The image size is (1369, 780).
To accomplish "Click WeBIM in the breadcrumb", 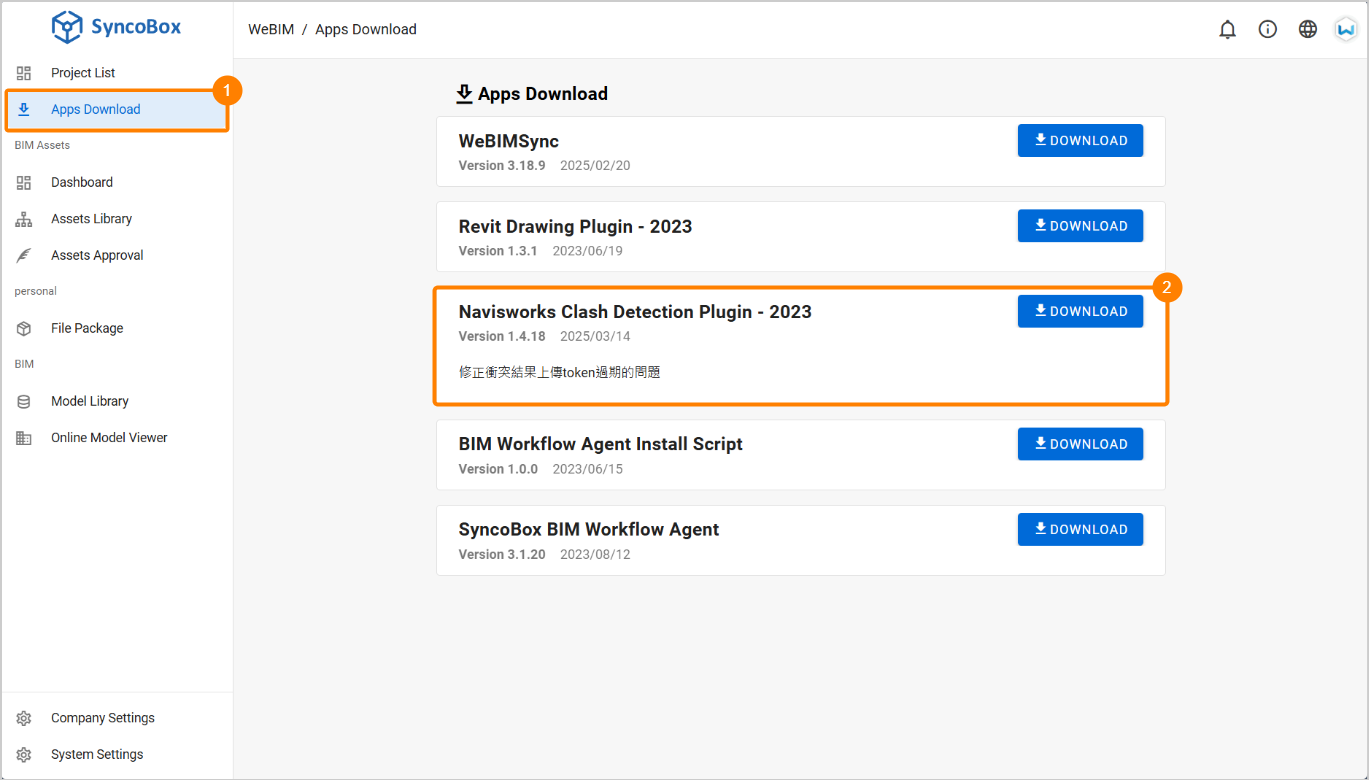I will tap(271, 29).
